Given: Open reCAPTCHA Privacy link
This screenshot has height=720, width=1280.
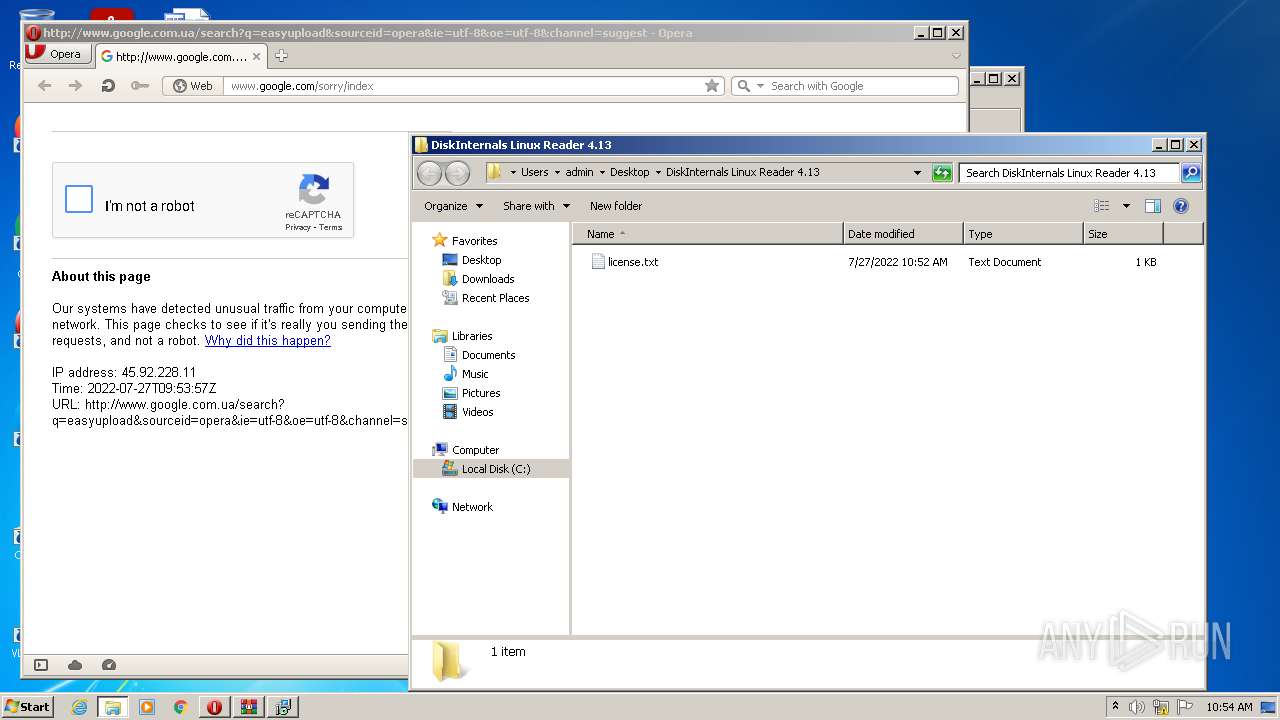Looking at the screenshot, I should coord(298,227).
